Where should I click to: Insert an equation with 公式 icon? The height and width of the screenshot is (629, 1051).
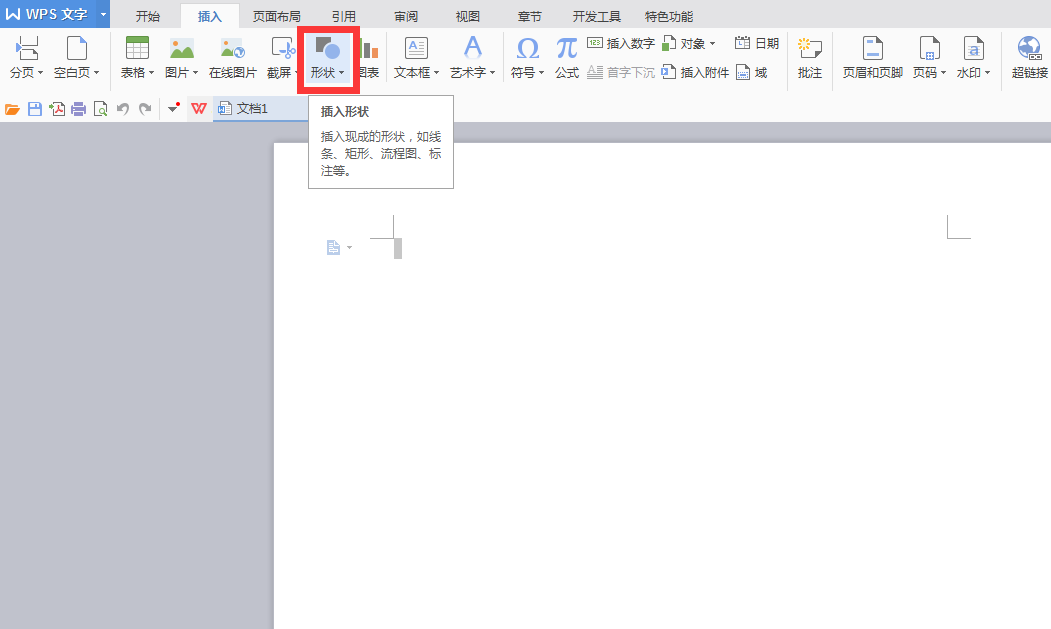coord(566,48)
